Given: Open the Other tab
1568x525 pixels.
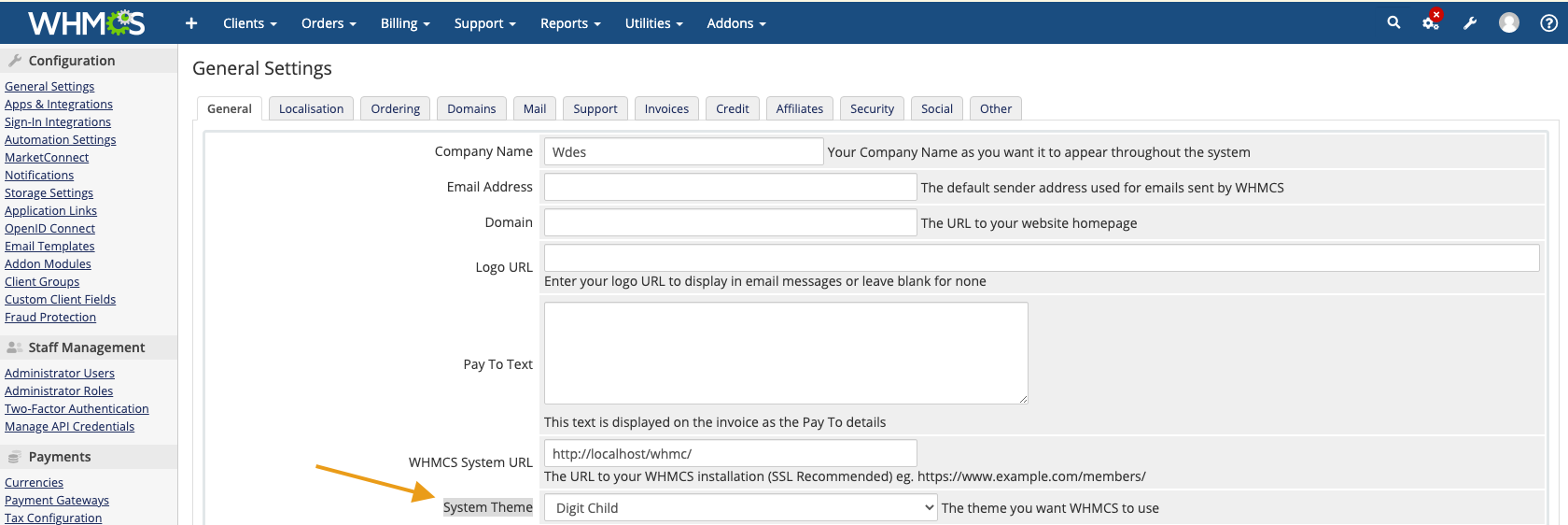Looking at the screenshot, I should pos(996,108).
